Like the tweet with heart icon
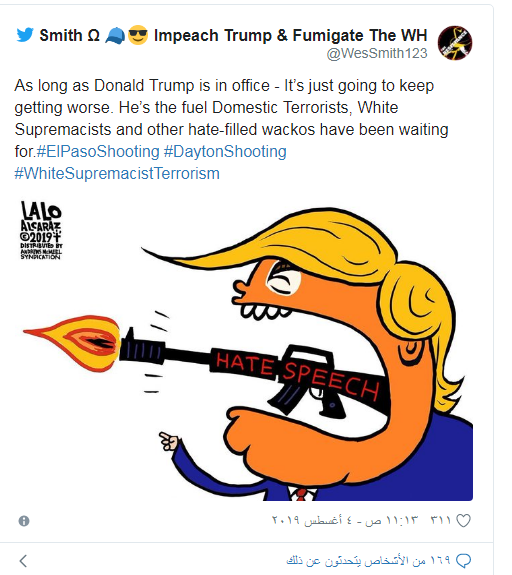The height and width of the screenshot is (575, 512). (x=463, y=520)
